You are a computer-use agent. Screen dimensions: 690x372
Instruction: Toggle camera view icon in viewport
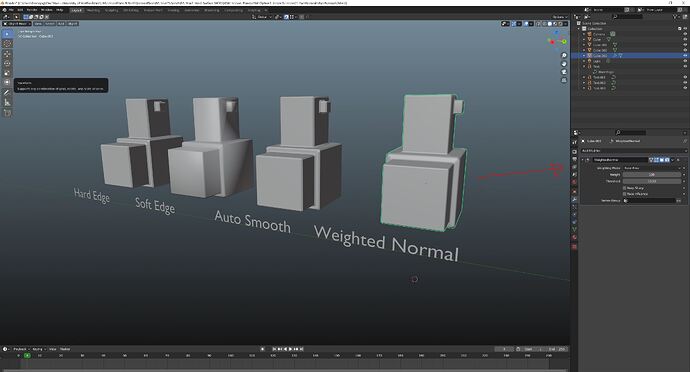(x=564, y=72)
